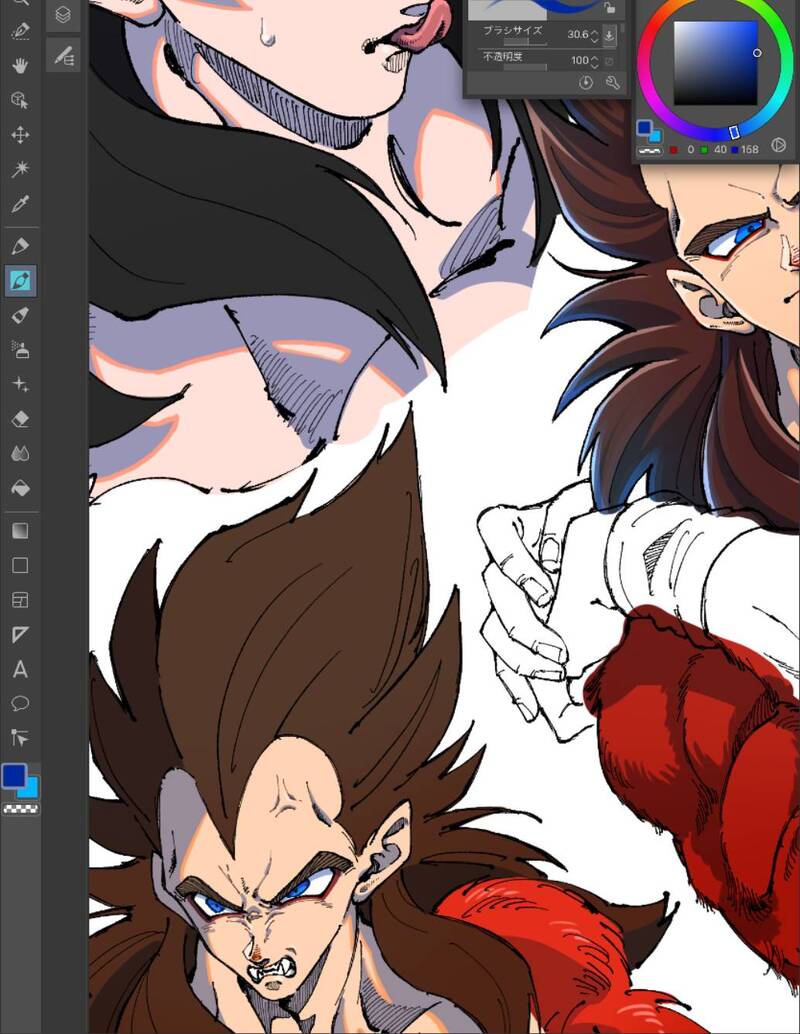Select transparent checkered color in toolbar
Image resolution: width=800 pixels, height=1034 pixels.
pyautogui.click(x=20, y=808)
